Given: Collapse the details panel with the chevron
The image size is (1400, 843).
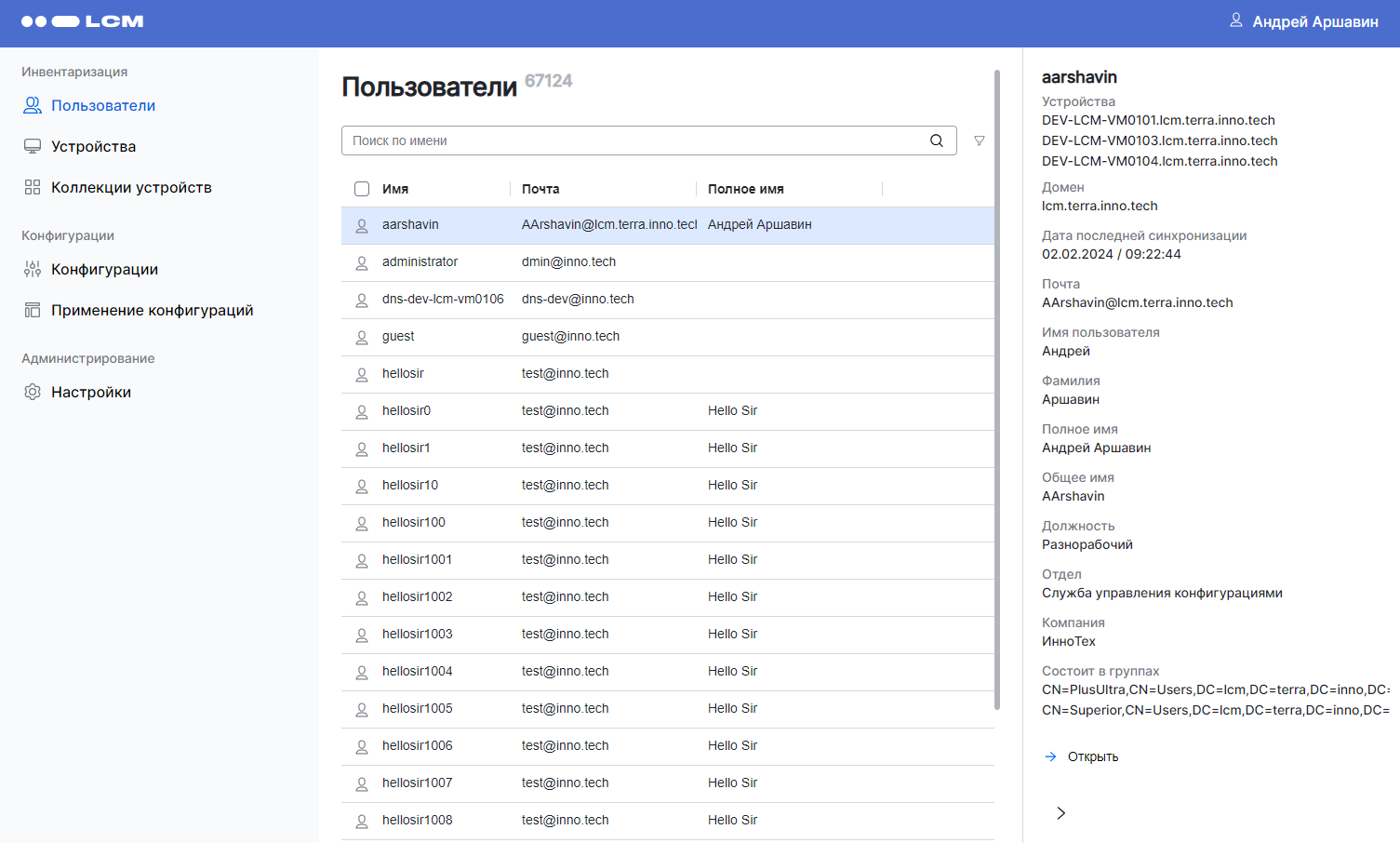Looking at the screenshot, I should pyautogui.click(x=1060, y=812).
